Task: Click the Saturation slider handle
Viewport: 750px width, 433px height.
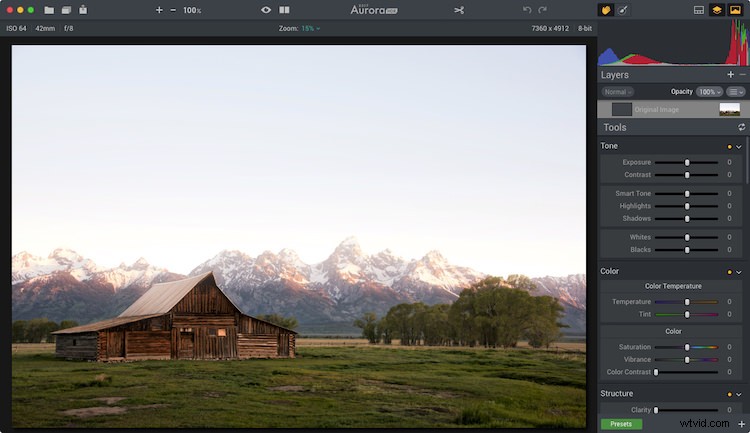Action: coord(687,347)
